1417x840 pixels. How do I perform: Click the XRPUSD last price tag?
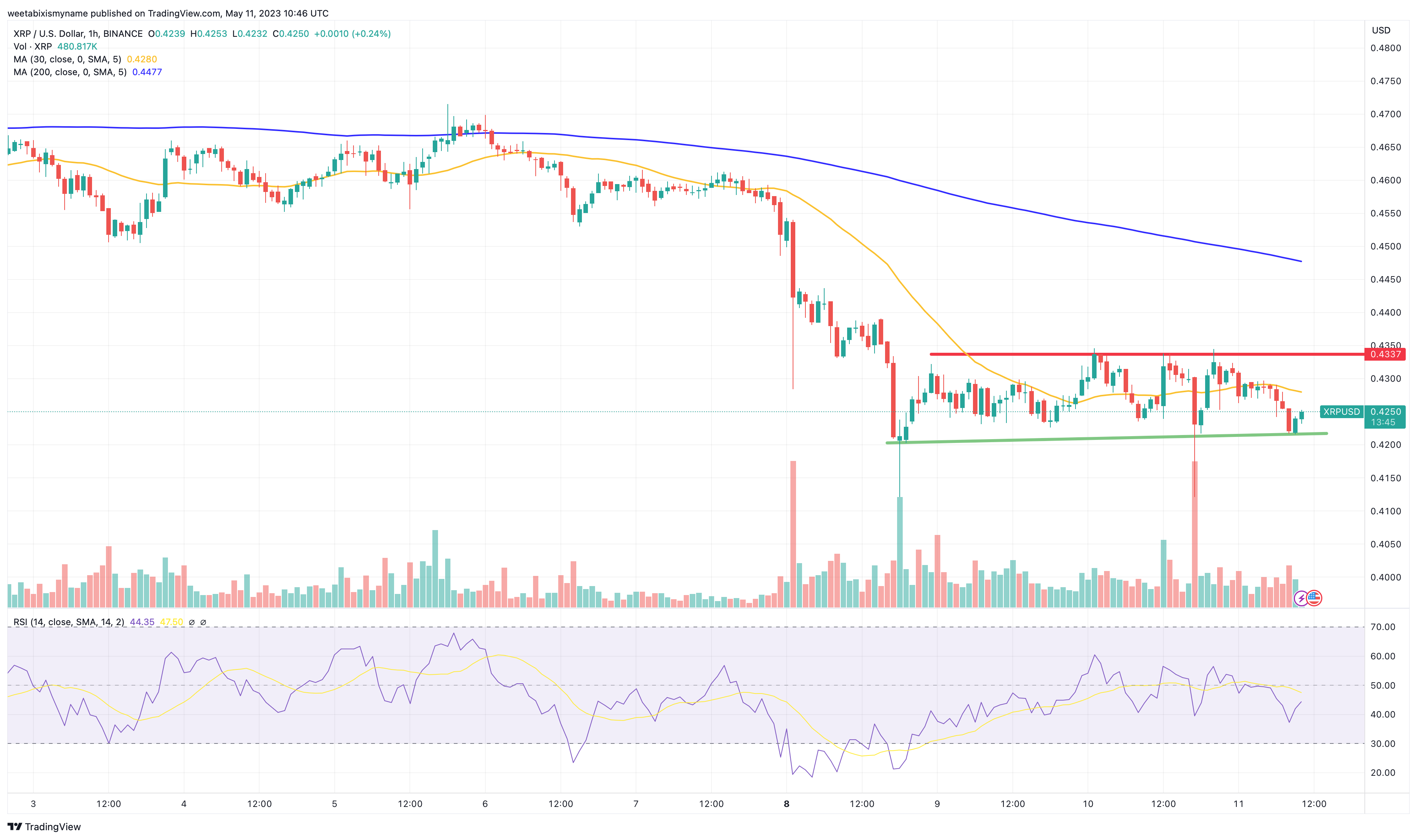(1341, 411)
